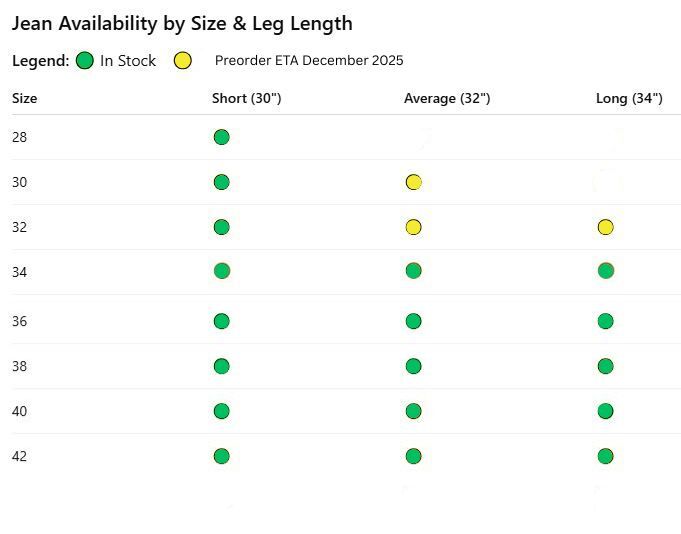Select green dot for size 30 Short

(x=222, y=182)
